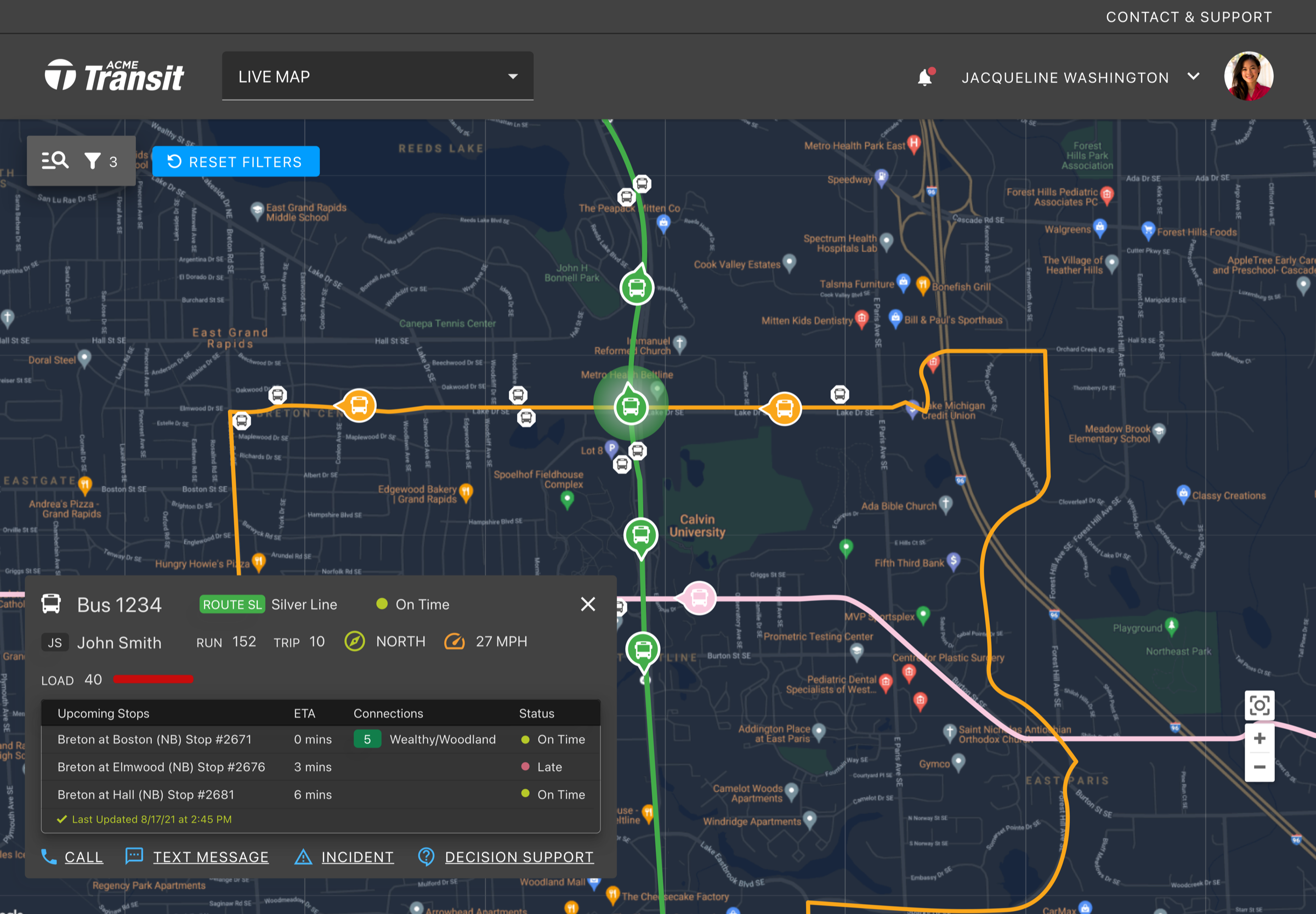Open Decision Support
This screenshot has width=1316, height=914.
[x=519, y=857]
